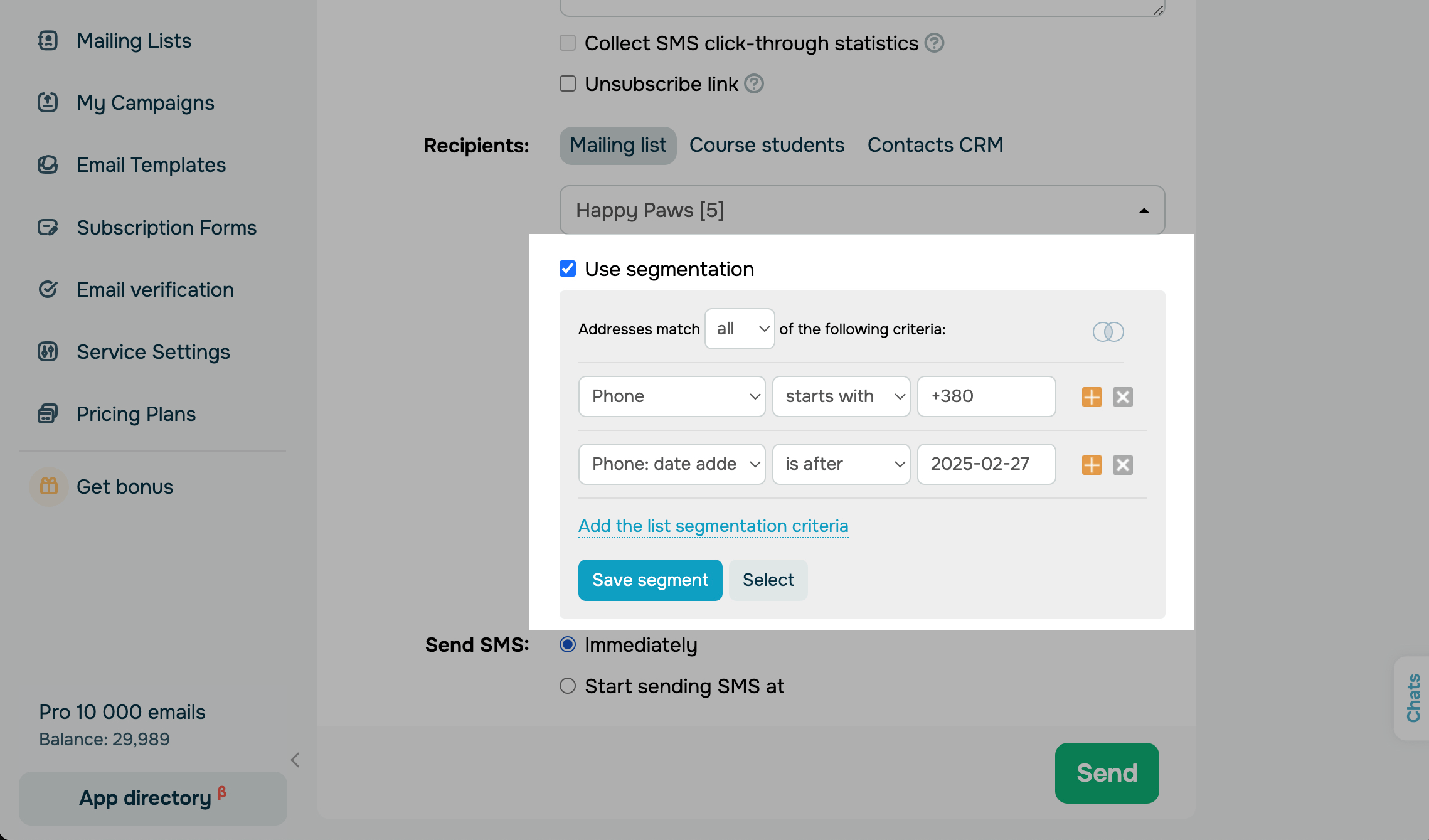Click help icon next to Unsubscribe link

754,83
